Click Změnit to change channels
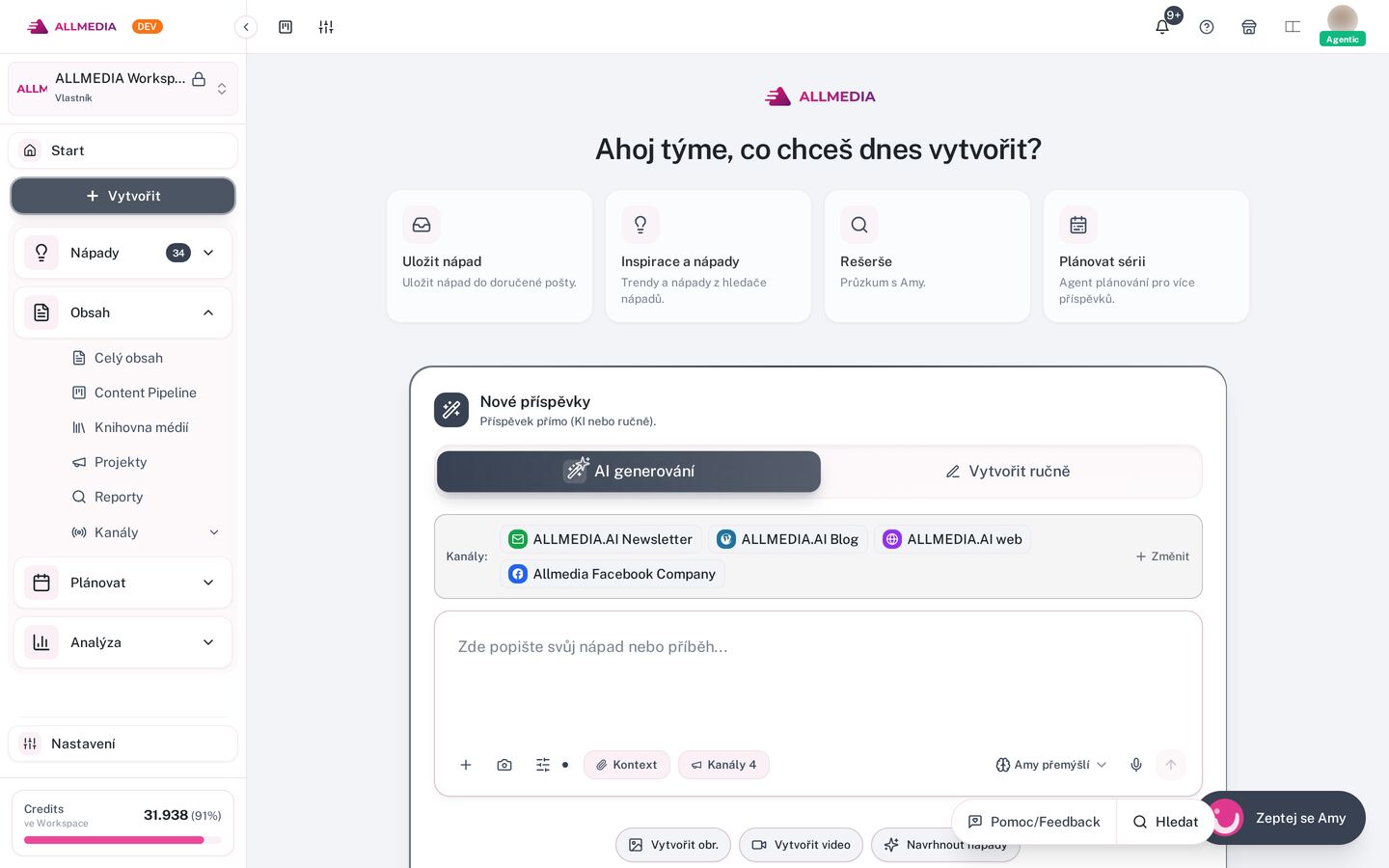 click(x=1162, y=556)
